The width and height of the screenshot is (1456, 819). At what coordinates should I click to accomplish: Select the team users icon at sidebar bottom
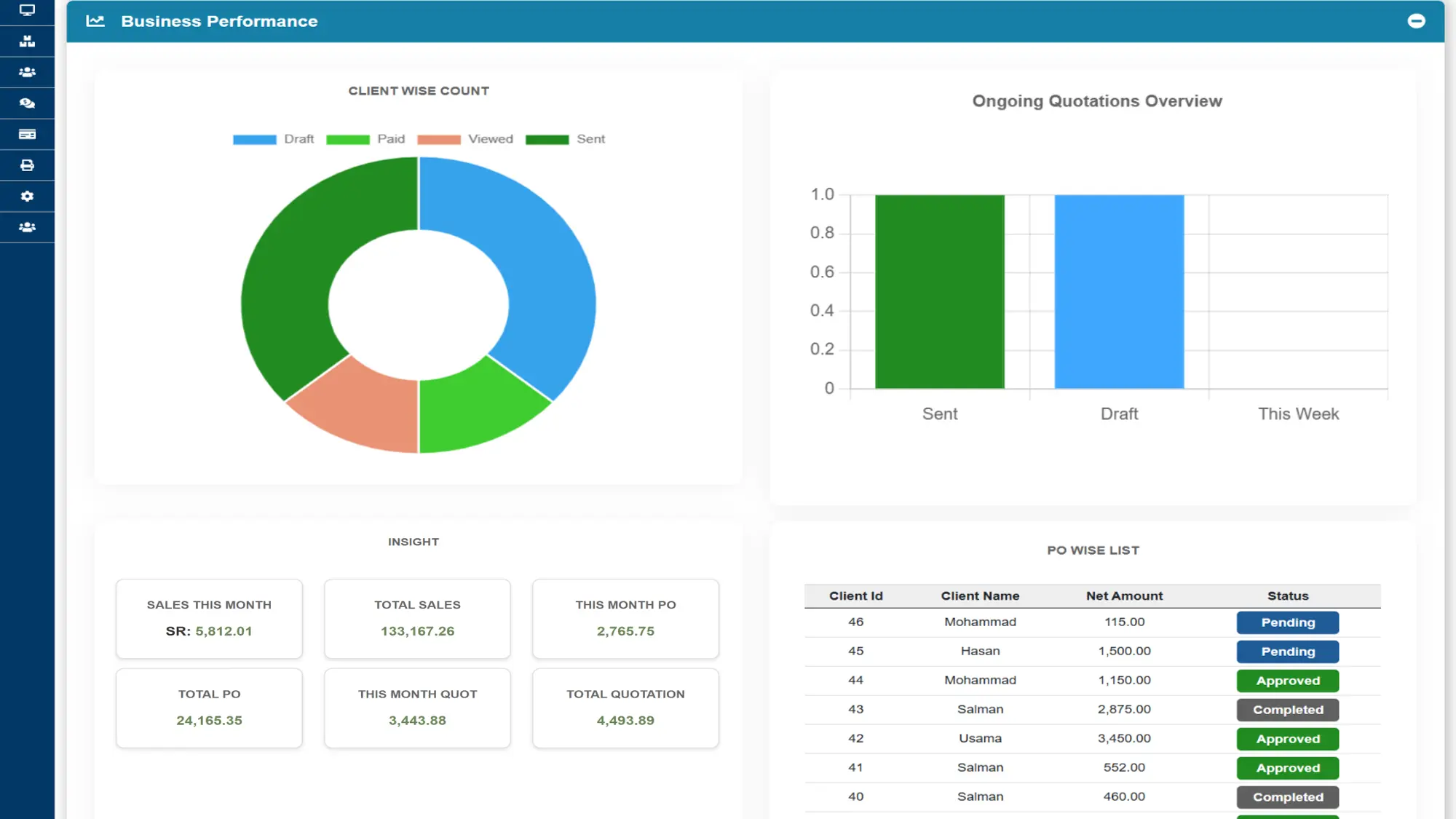click(27, 227)
